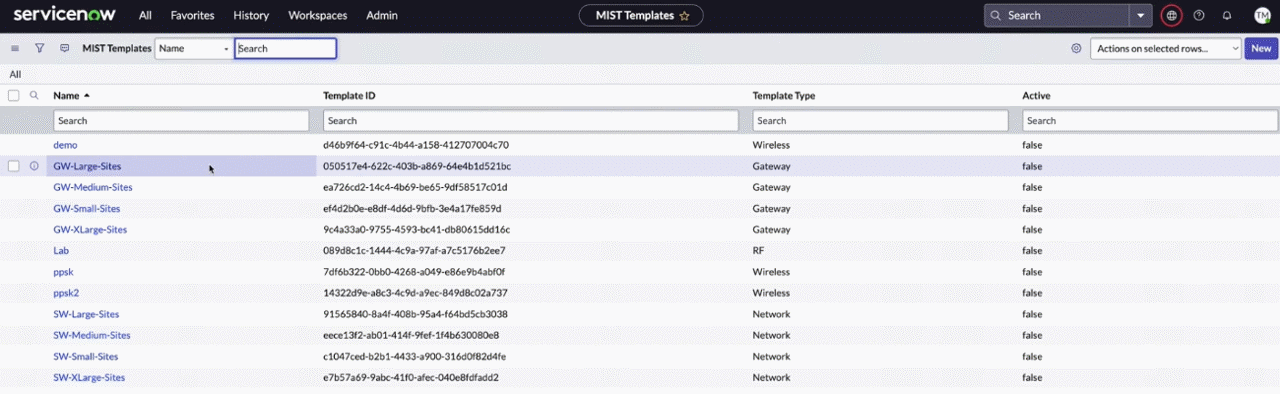Open the SW-Medium-Sites record
Viewport: 1280px width, 394px height.
click(x=92, y=335)
